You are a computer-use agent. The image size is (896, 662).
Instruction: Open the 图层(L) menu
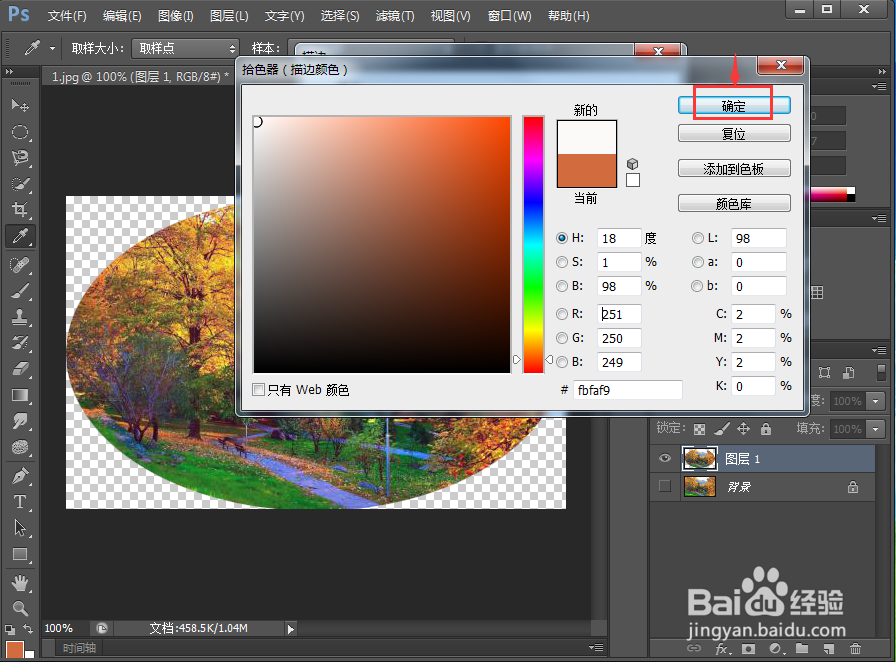229,15
